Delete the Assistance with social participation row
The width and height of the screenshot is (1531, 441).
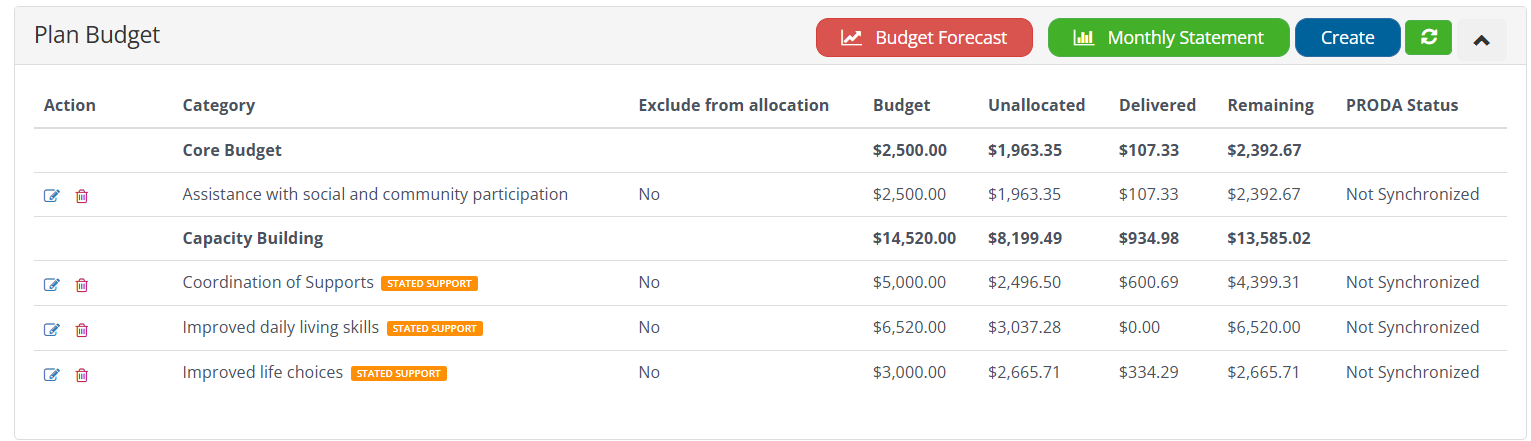pos(82,196)
